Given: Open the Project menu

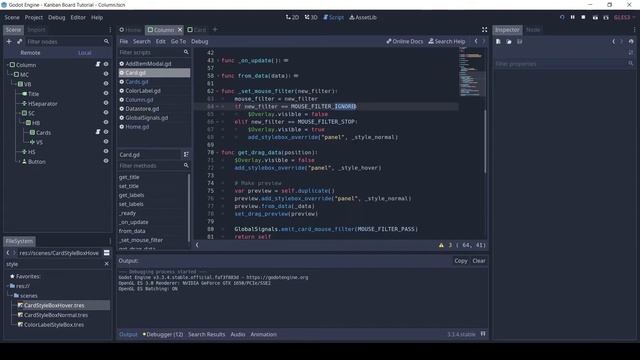Looking at the screenshot, I should coord(34,18).
